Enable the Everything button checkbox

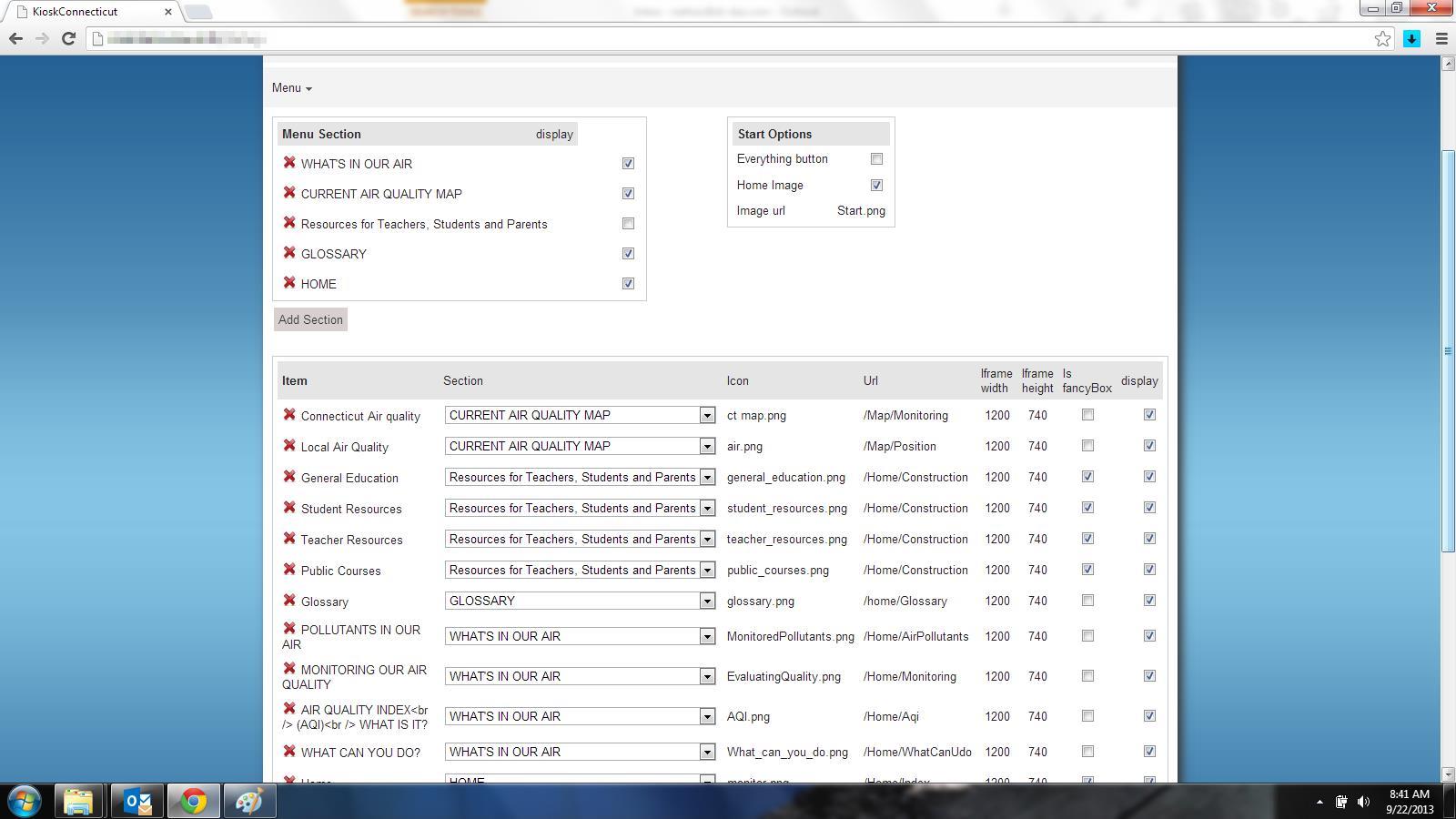click(876, 159)
